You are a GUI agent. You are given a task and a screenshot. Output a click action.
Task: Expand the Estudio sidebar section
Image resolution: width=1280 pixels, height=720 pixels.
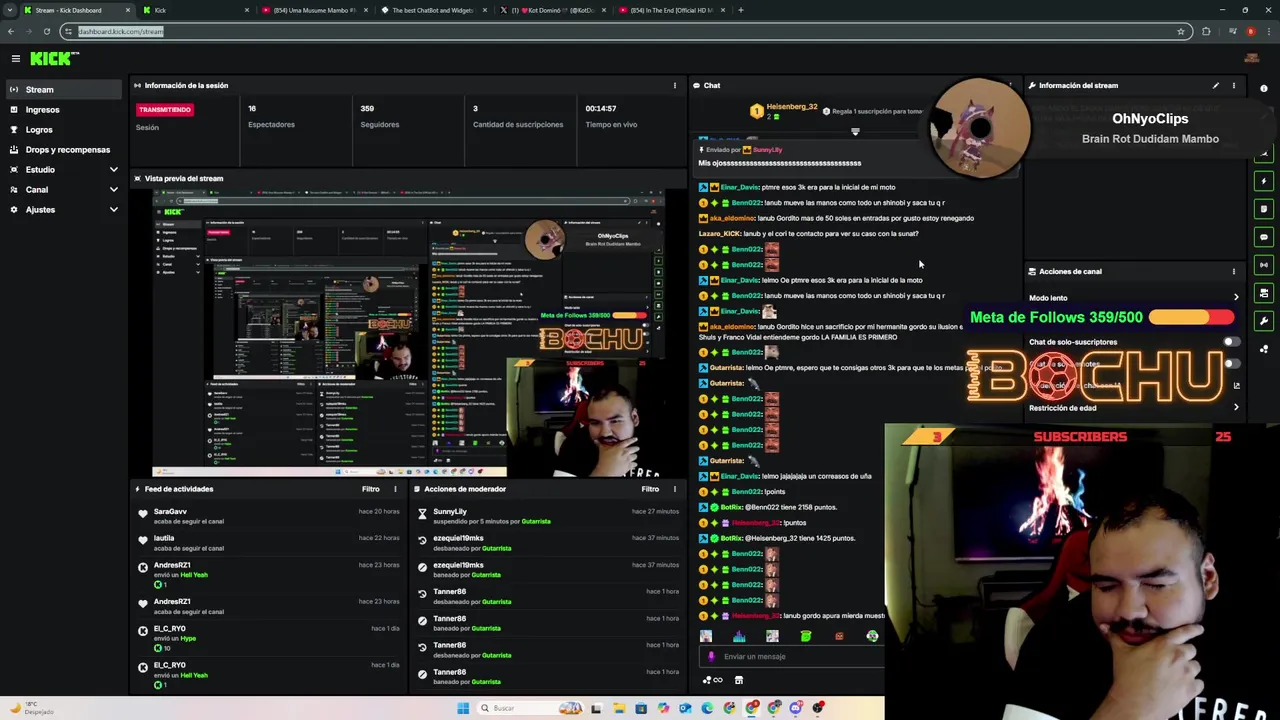[113, 170]
